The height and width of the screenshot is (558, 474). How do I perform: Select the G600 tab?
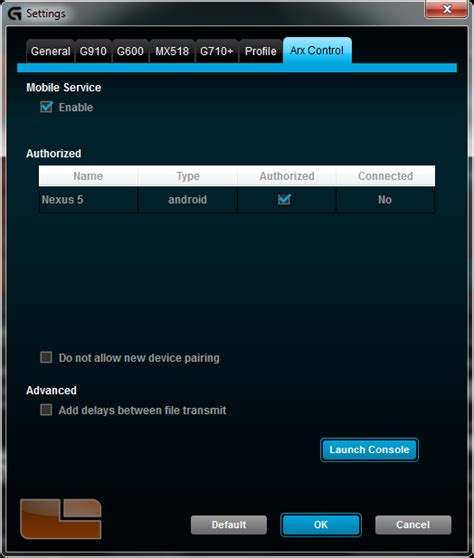(130, 51)
